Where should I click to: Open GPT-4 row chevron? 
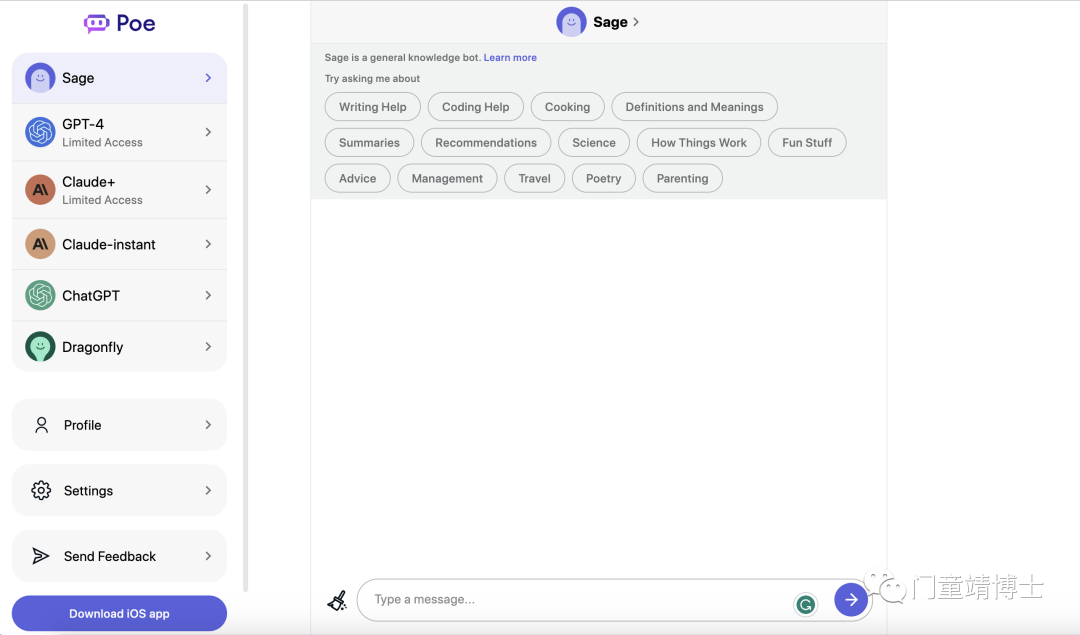pyautogui.click(x=208, y=132)
